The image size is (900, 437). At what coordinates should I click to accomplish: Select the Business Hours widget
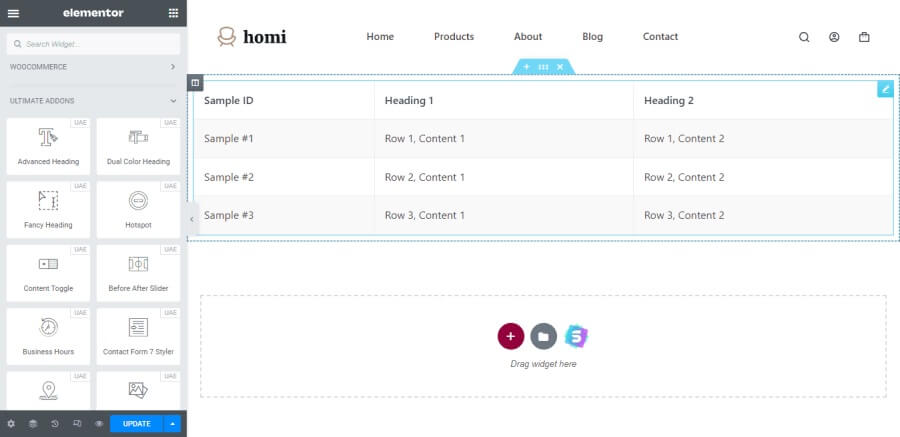(x=48, y=337)
